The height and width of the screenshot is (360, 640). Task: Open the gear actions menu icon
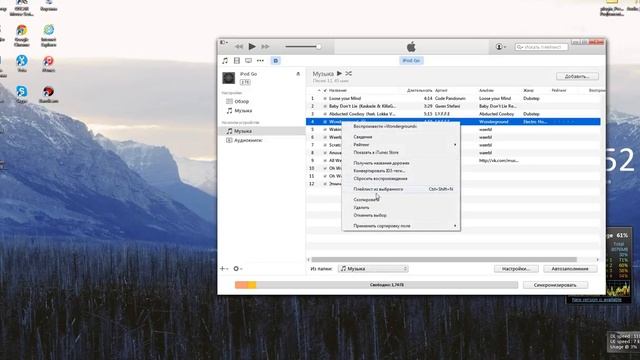237,269
